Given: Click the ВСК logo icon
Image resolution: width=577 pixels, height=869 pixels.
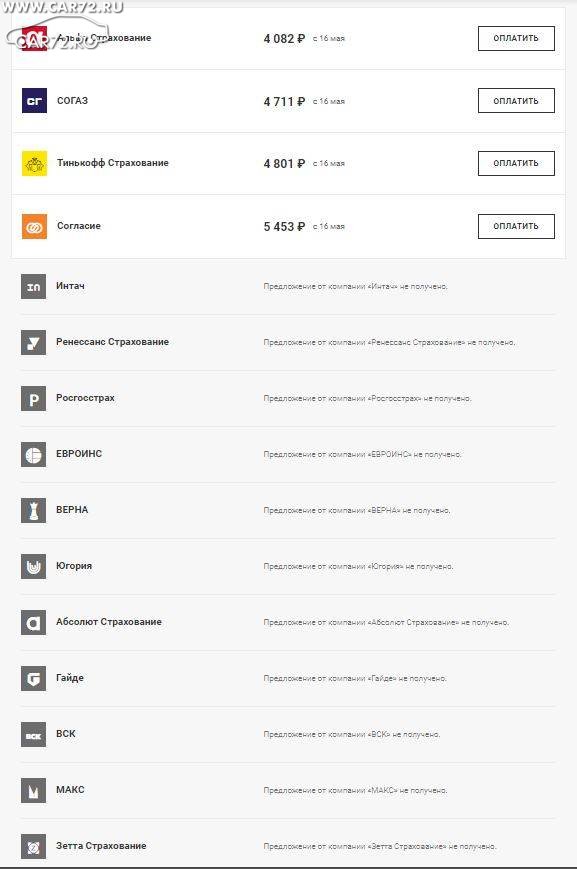Looking at the screenshot, I should 33,734.
